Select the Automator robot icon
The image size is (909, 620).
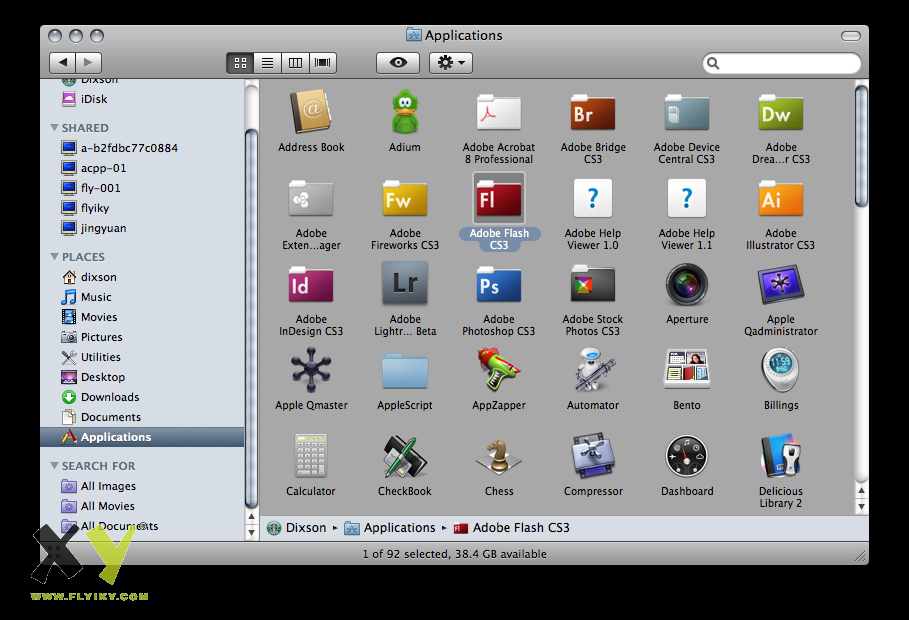click(x=592, y=369)
